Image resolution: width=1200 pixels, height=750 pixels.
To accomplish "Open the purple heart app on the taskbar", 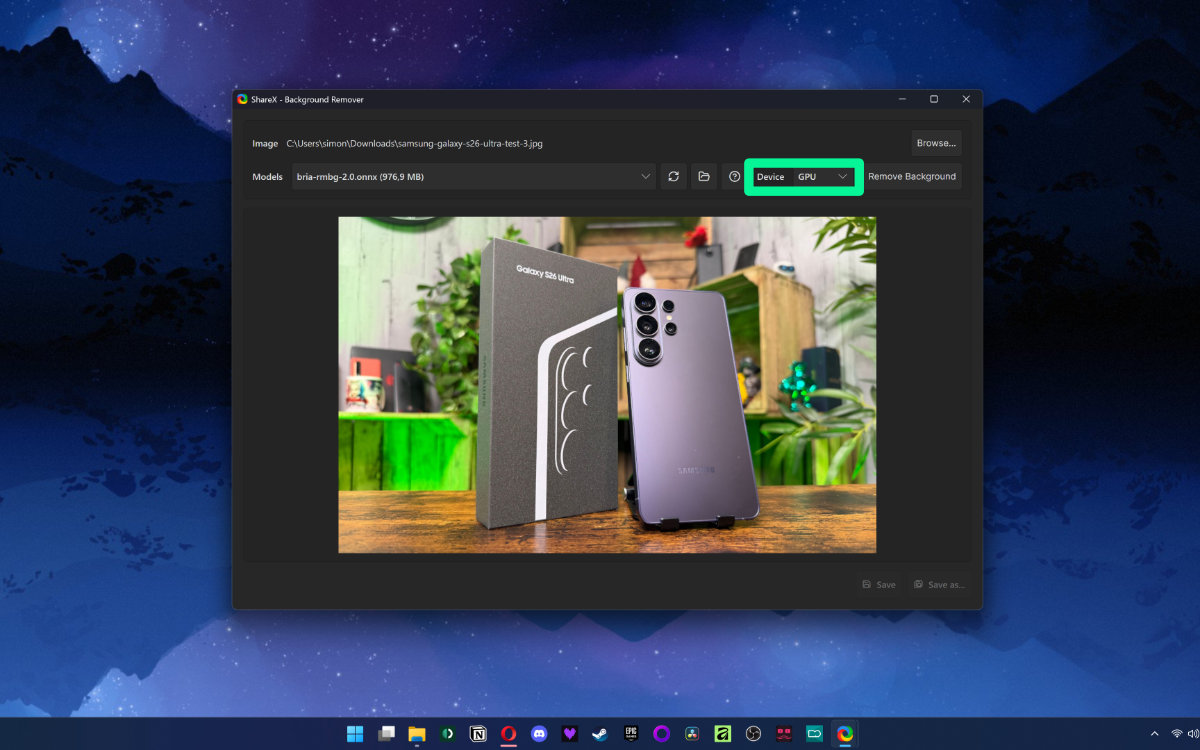I will (569, 734).
